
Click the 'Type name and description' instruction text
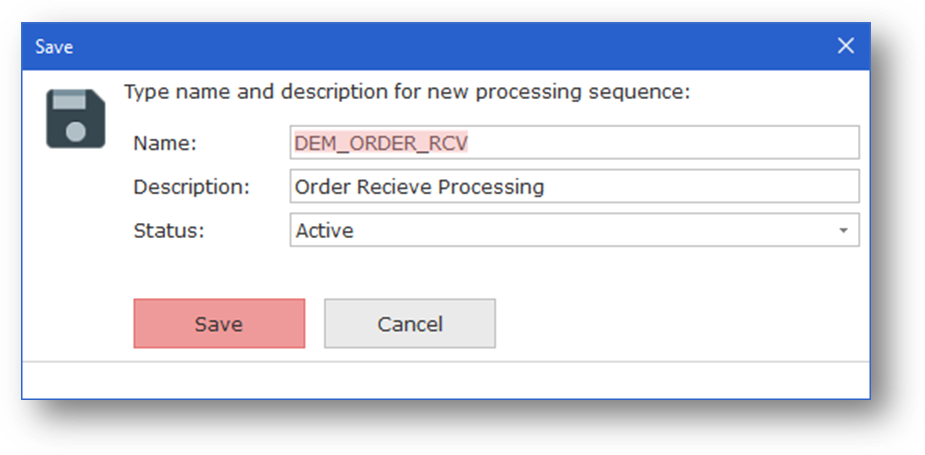click(407, 93)
